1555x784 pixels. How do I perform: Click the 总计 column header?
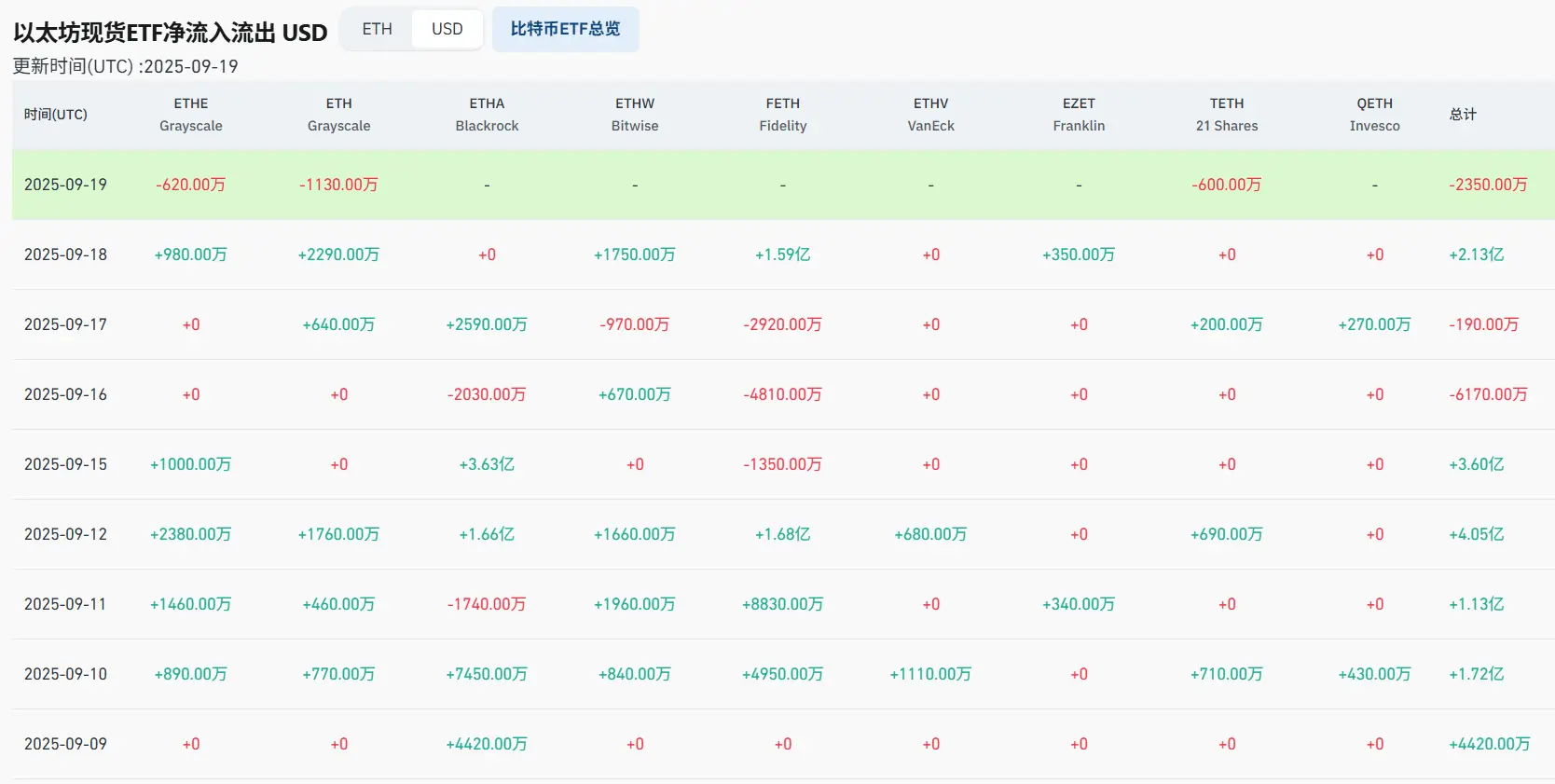tap(1463, 115)
